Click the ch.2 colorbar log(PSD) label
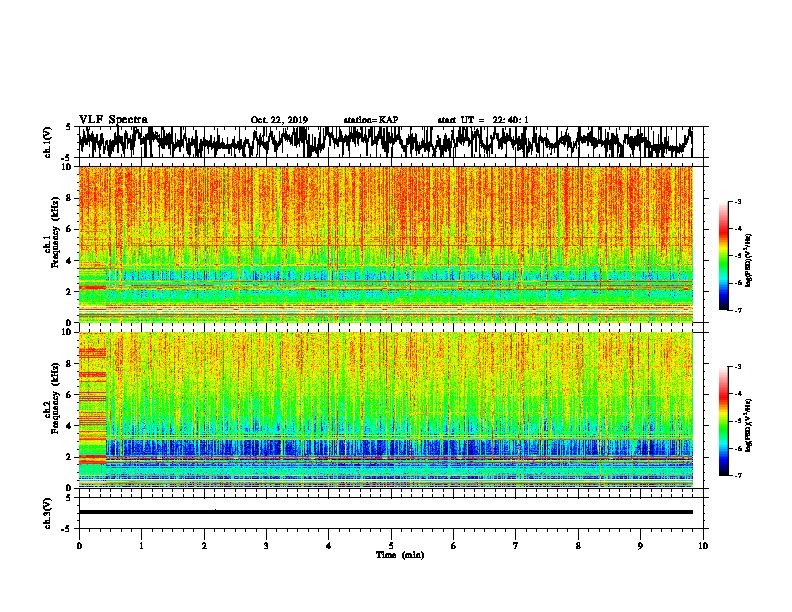The width and height of the screenshot is (792, 612). pyautogui.click(x=748, y=425)
